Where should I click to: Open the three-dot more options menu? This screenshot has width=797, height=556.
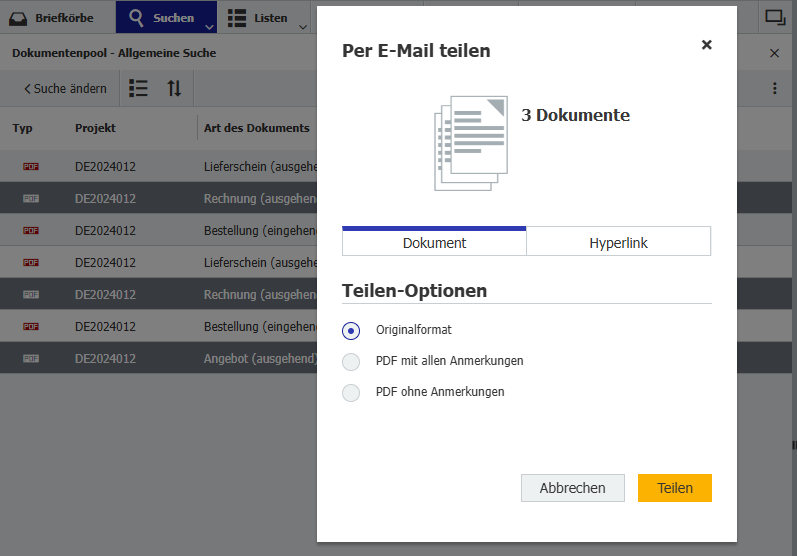tap(774, 88)
